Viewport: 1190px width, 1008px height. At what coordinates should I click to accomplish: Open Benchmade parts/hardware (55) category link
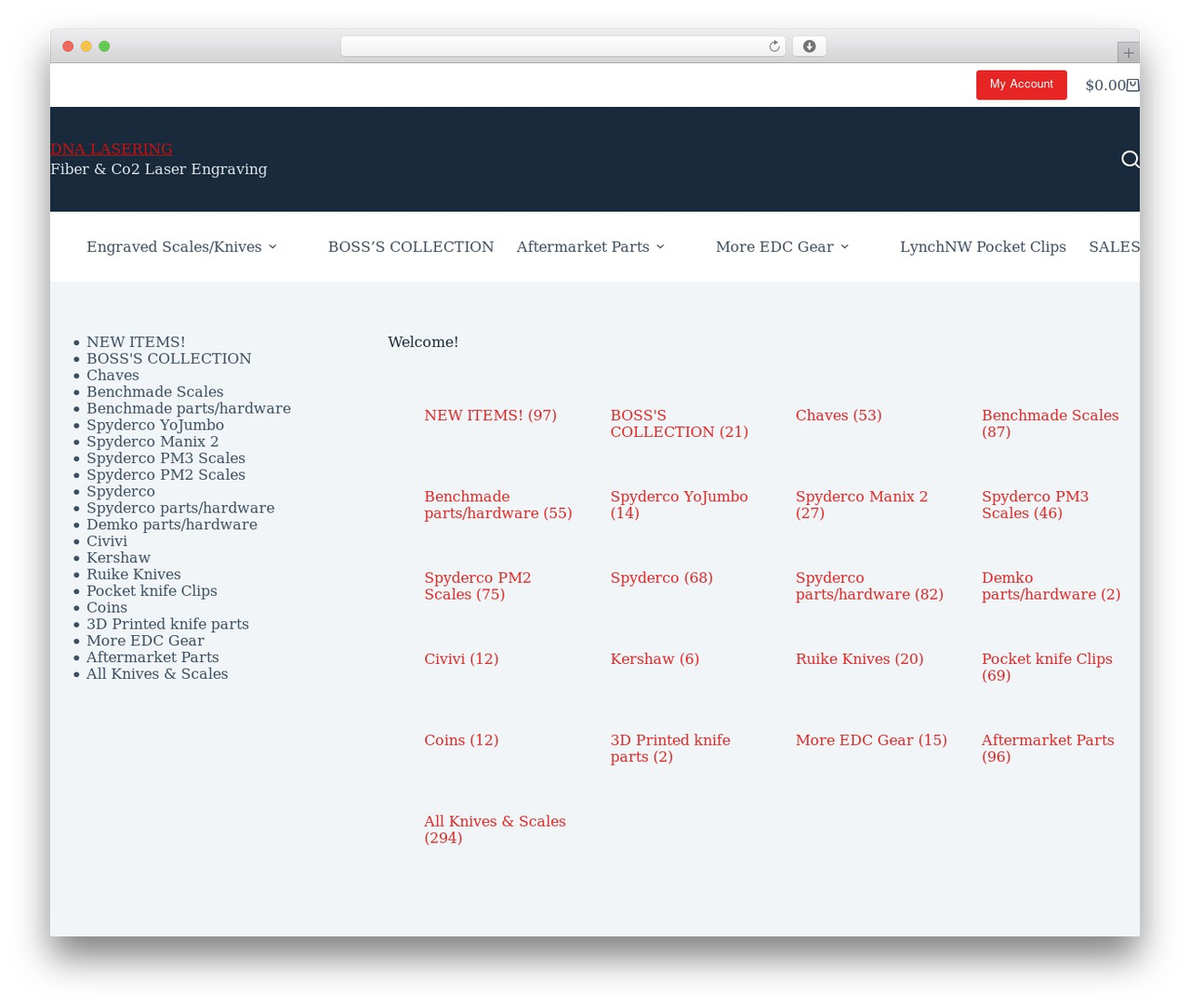pyautogui.click(x=498, y=505)
